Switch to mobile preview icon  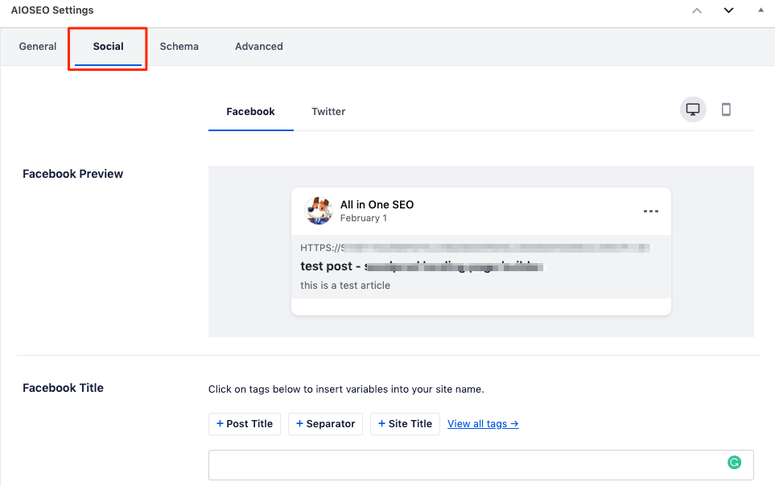pos(726,109)
